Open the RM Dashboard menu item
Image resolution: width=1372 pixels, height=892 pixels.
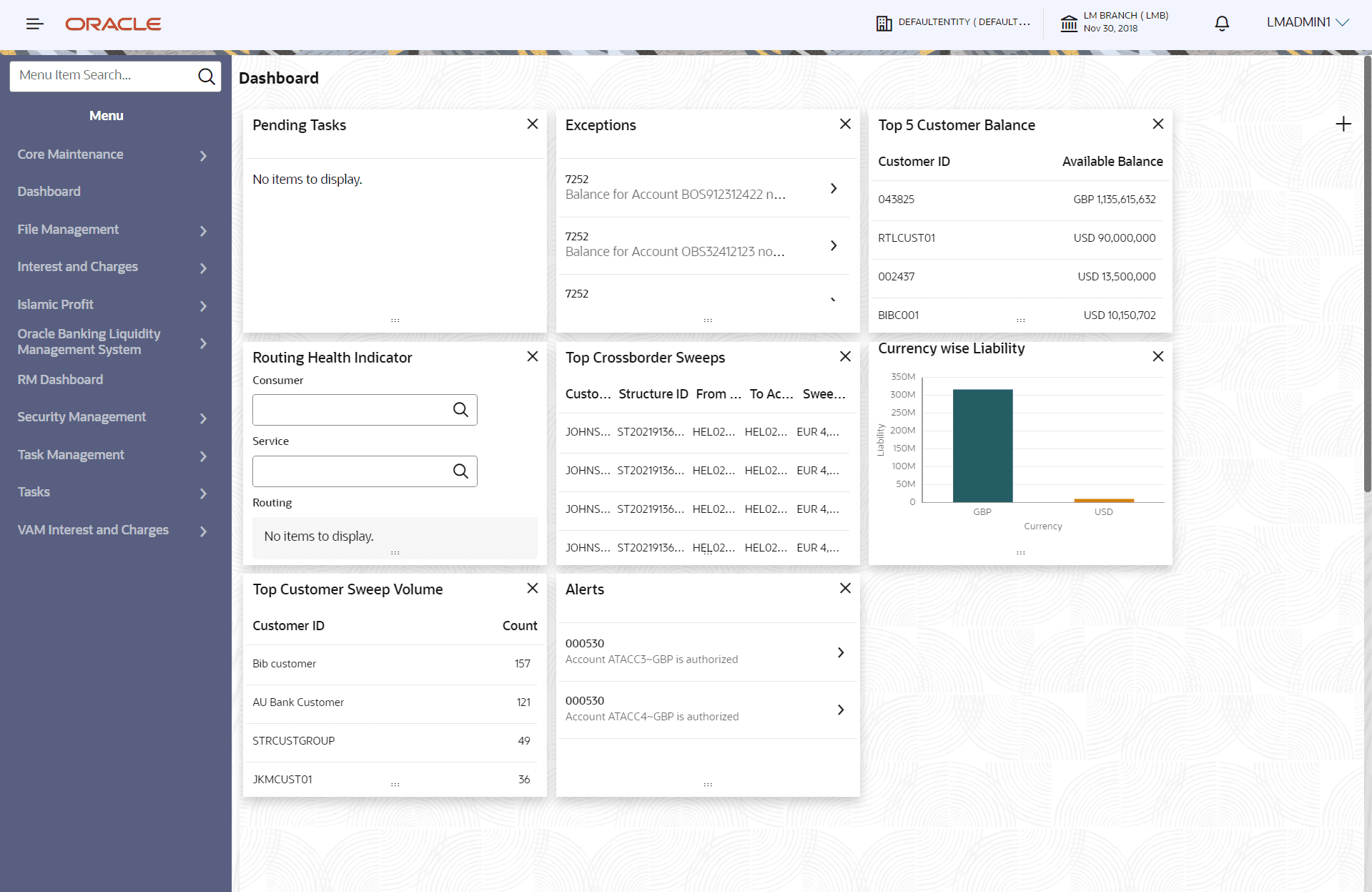click(x=60, y=380)
